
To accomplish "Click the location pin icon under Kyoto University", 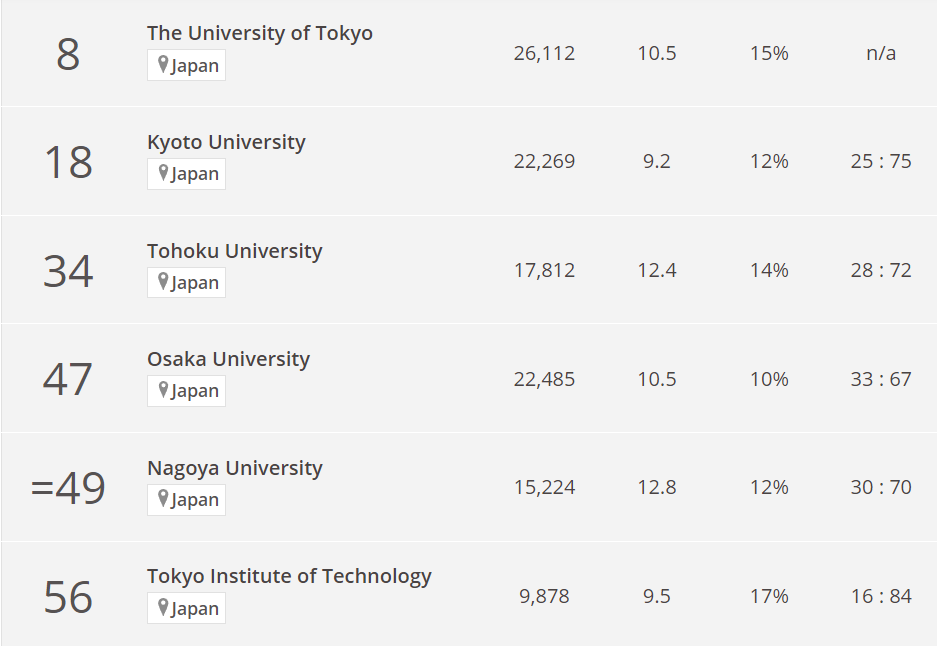I will coord(163,173).
